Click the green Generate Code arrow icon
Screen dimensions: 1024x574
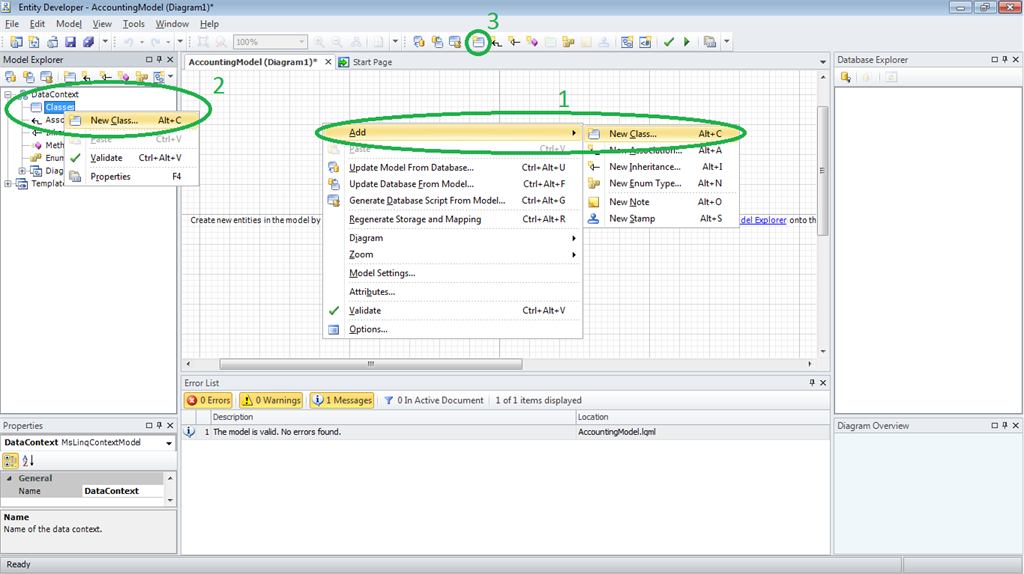coord(686,42)
